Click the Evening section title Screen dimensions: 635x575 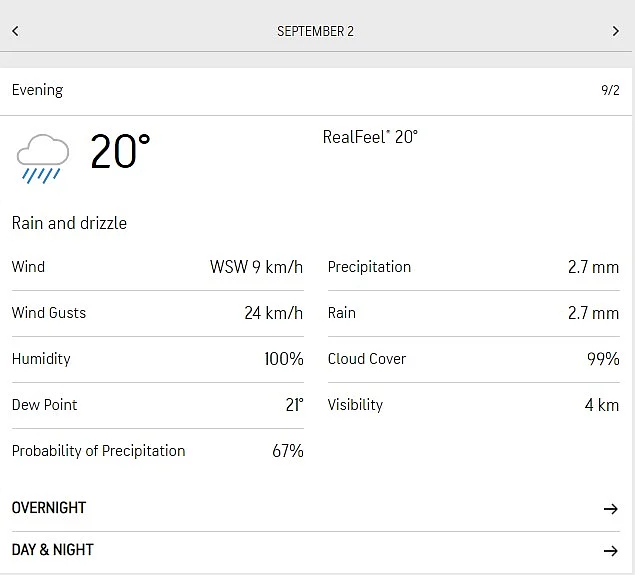pos(37,90)
